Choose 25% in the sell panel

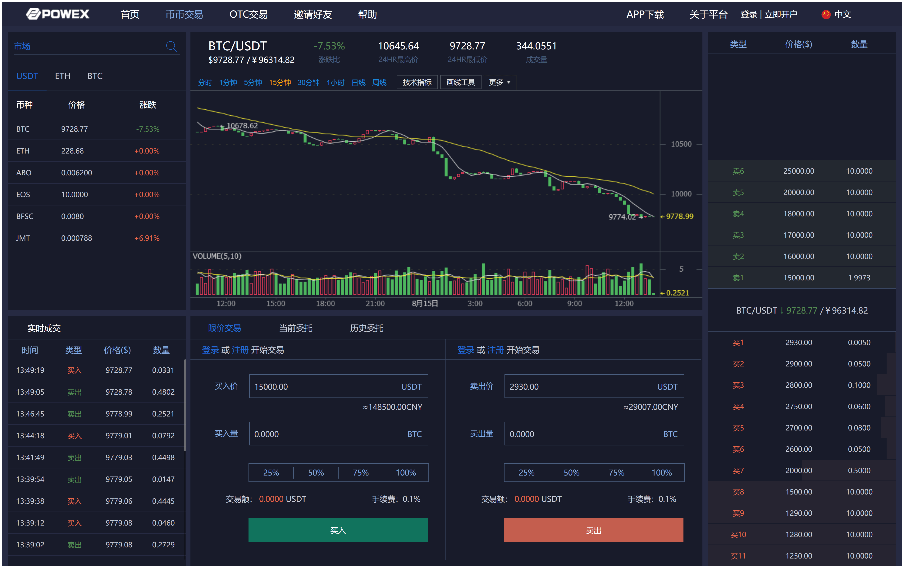(x=526, y=473)
